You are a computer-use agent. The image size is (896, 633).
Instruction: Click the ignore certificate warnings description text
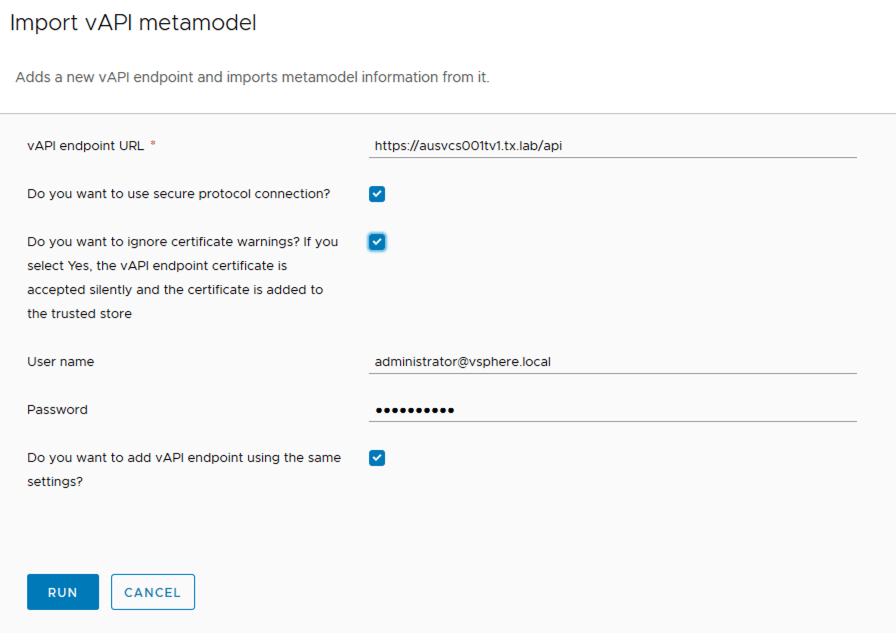[x=182, y=278]
